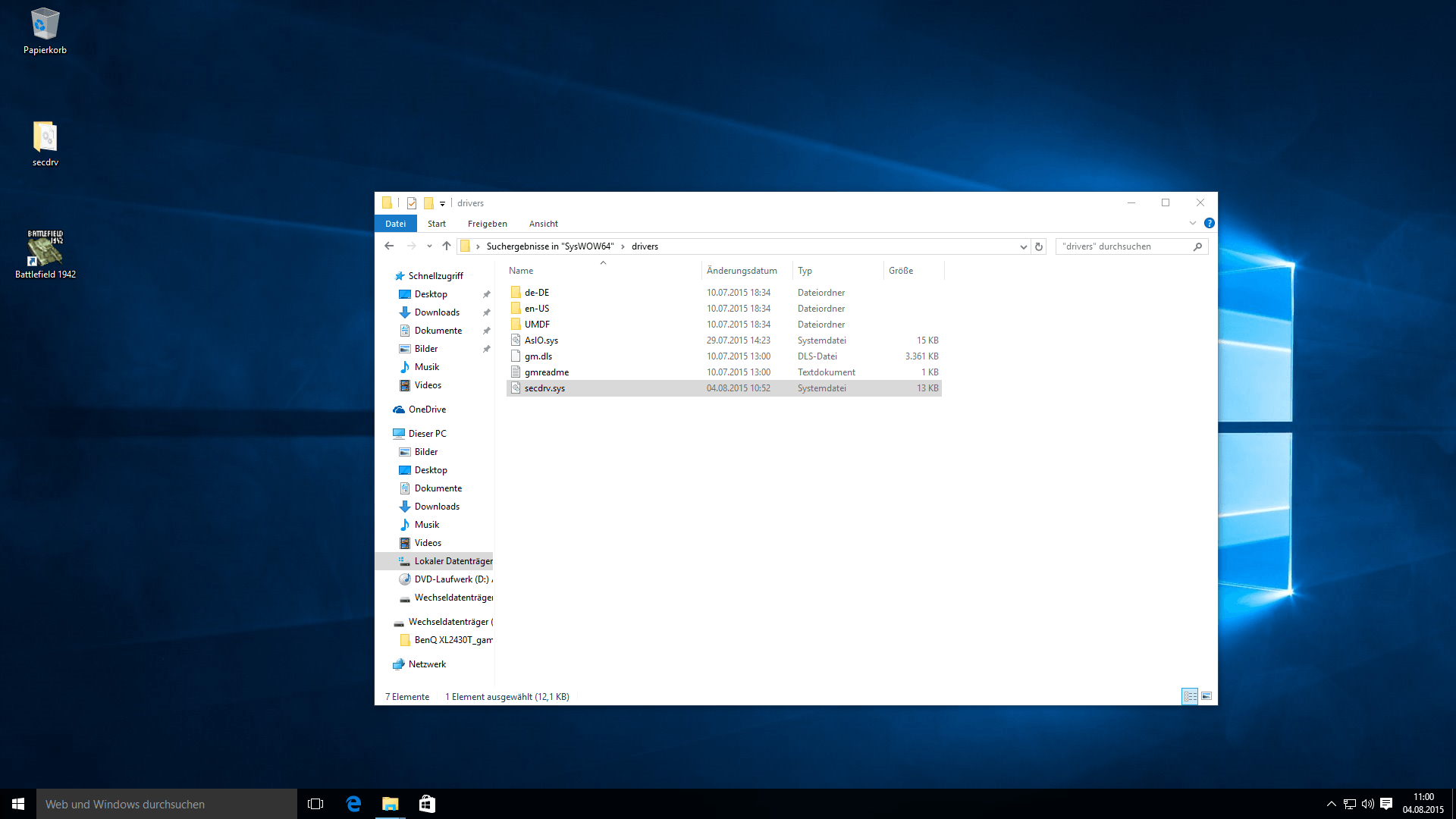Click the up-one-level arrow

[447, 246]
